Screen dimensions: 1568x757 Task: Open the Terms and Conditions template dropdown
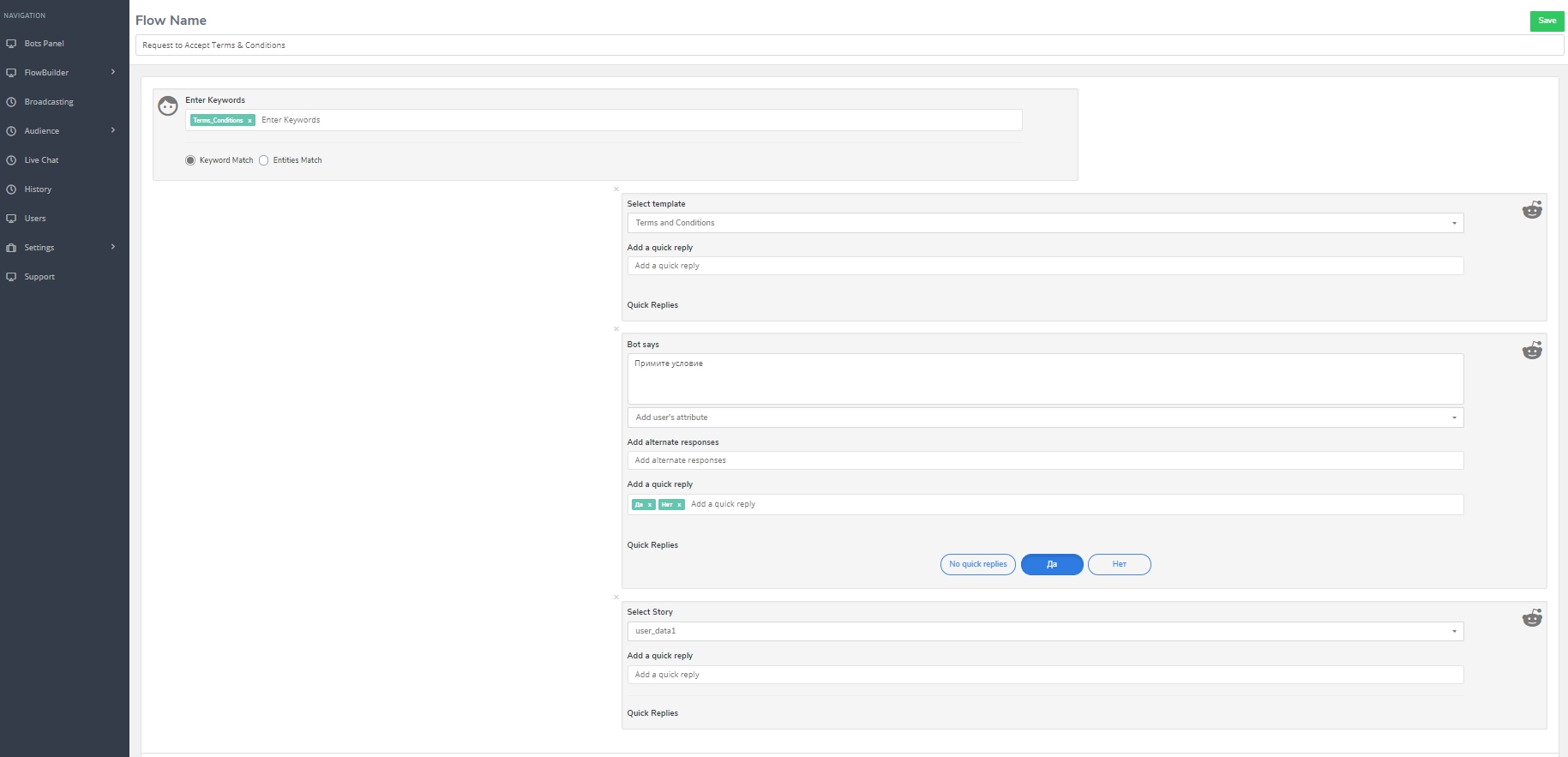[1044, 223]
